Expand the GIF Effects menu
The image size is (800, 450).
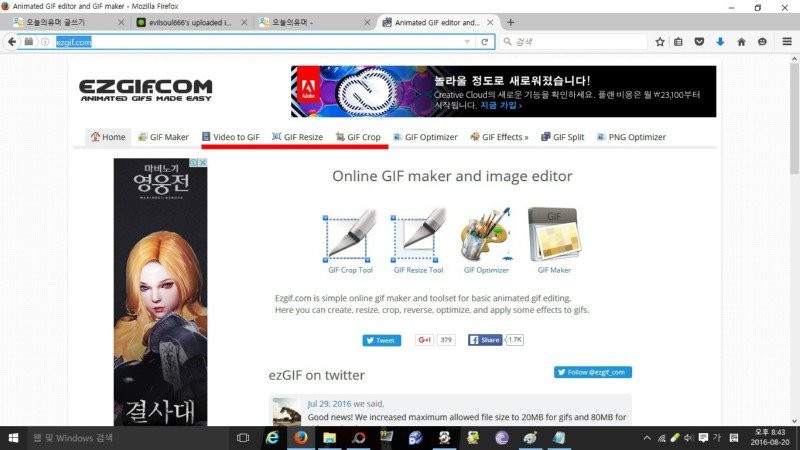pos(499,137)
